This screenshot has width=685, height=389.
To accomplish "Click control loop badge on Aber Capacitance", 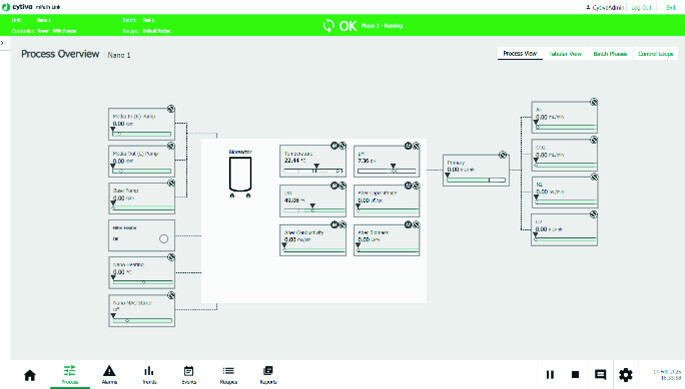I will (416, 186).
